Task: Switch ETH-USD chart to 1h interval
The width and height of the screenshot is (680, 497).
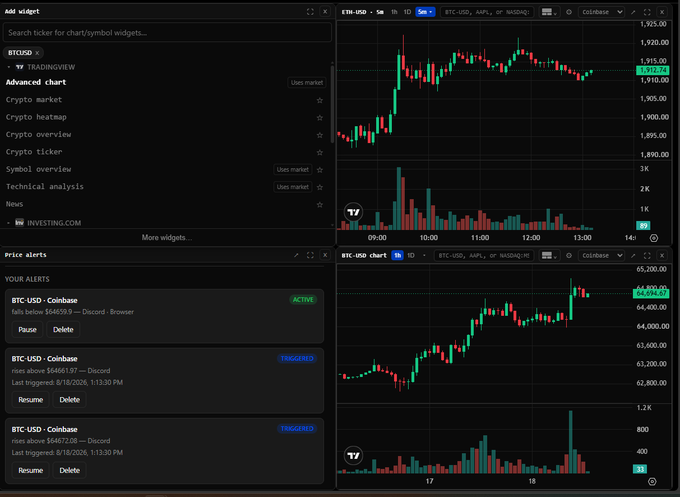Action: pos(394,12)
